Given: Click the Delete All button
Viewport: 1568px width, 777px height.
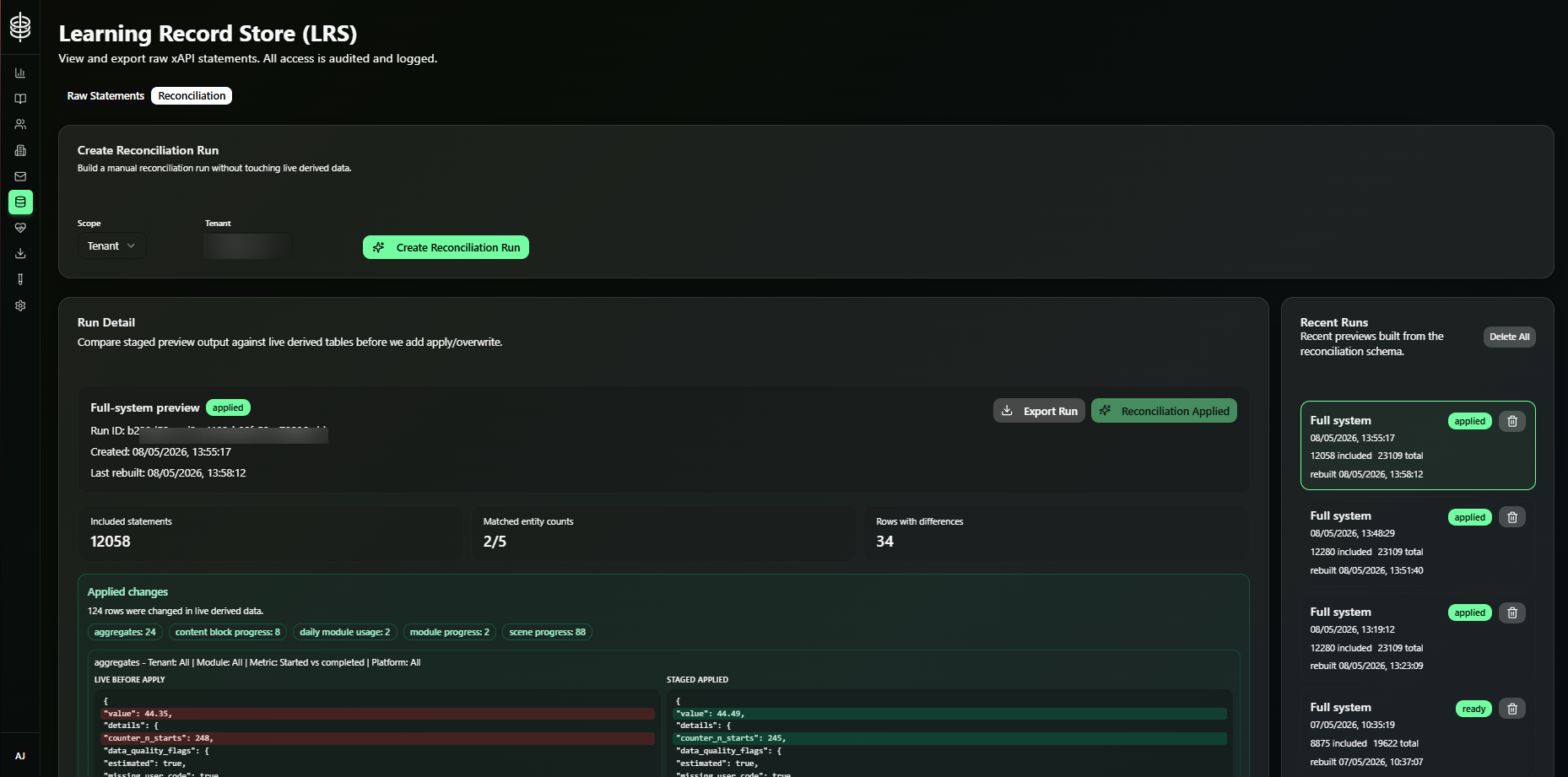Looking at the screenshot, I should (x=1509, y=337).
